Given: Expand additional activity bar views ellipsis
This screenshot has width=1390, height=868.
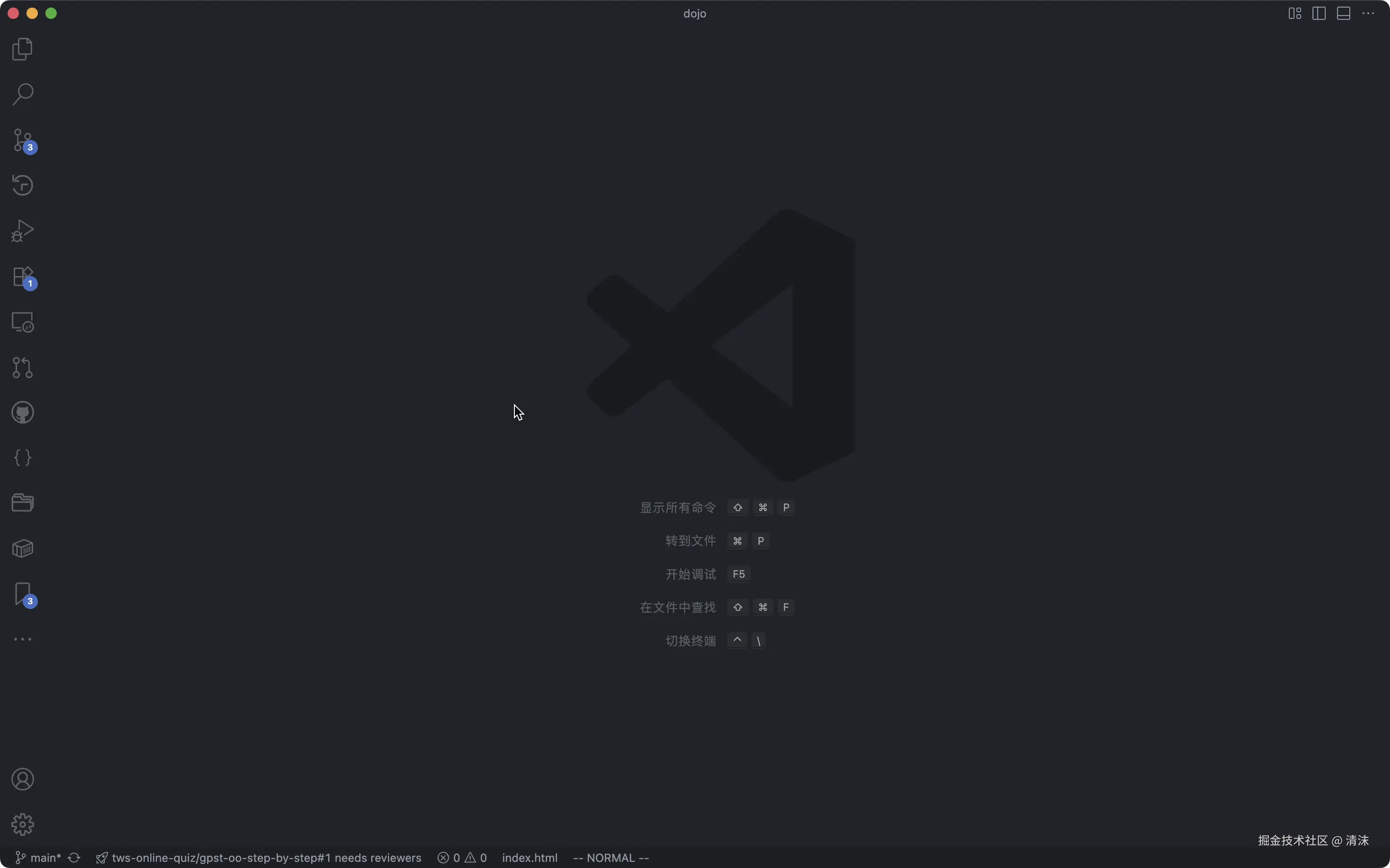Looking at the screenshot, I should [x=22, y=639].
